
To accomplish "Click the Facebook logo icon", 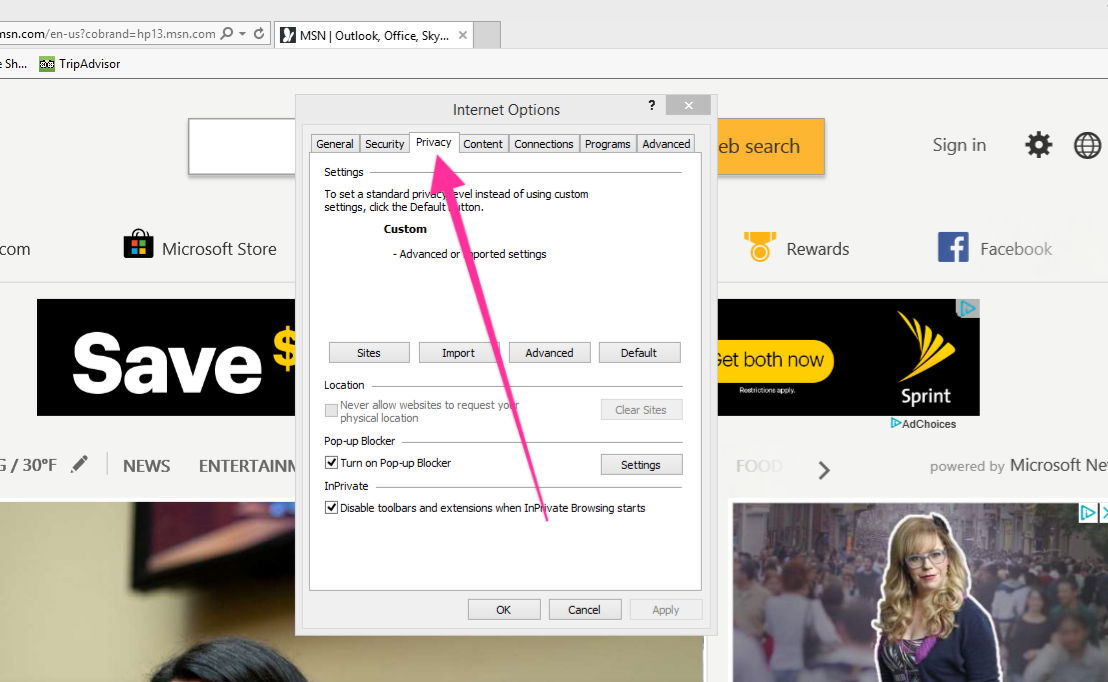I will point(953,247).
